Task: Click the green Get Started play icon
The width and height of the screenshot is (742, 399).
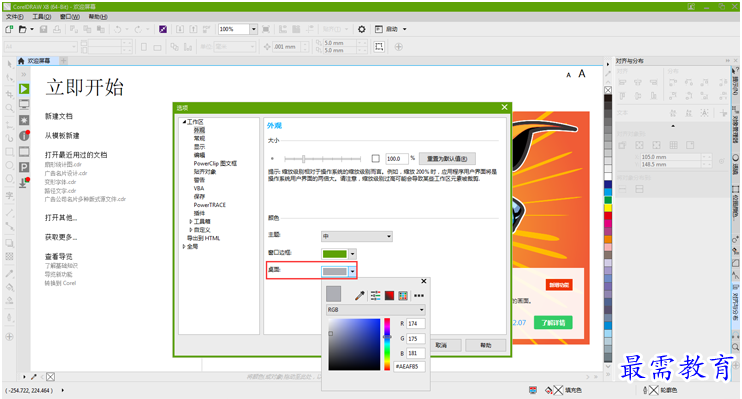Action: (24, 89)
